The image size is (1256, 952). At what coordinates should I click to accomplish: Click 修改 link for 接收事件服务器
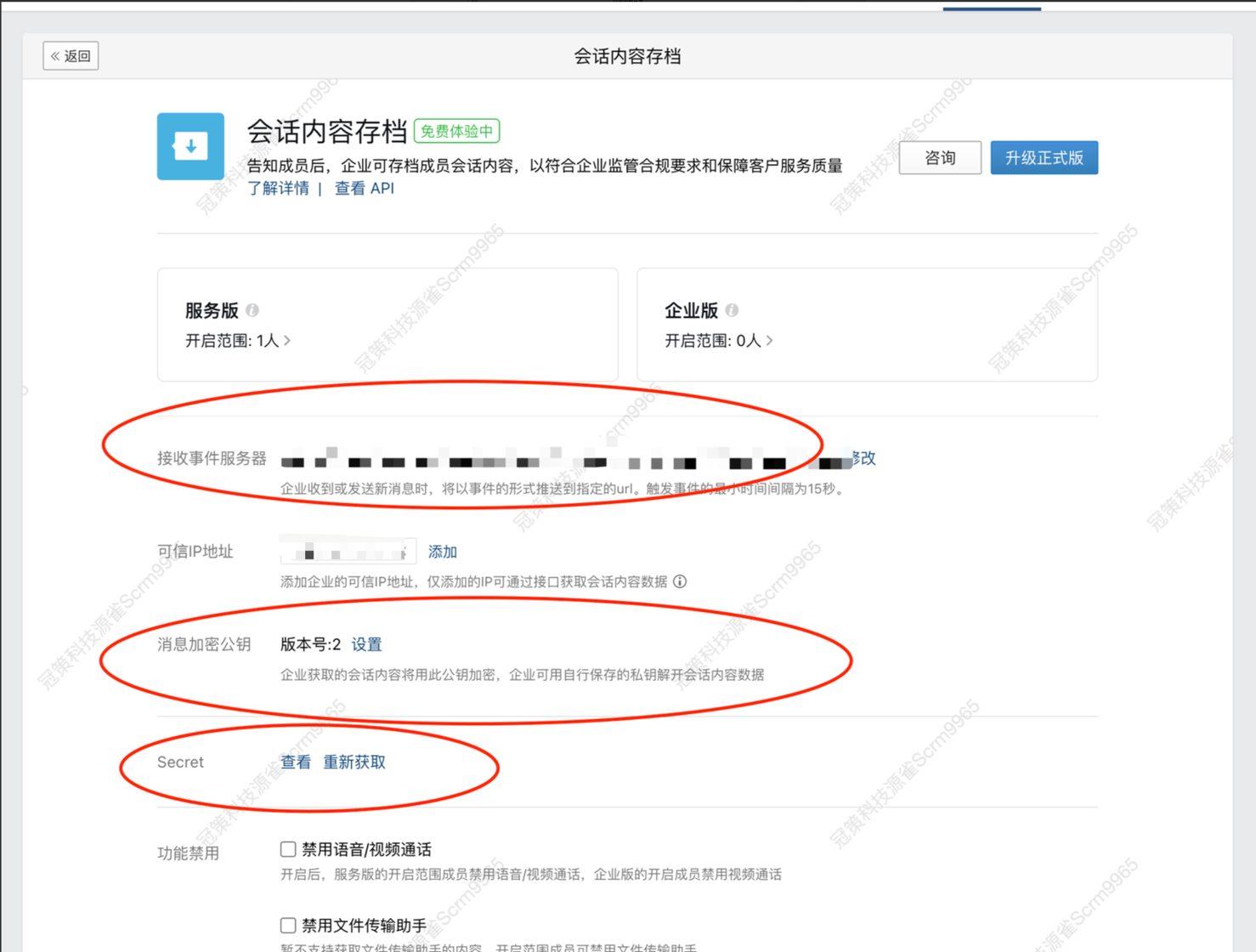[x=863, y=458]
